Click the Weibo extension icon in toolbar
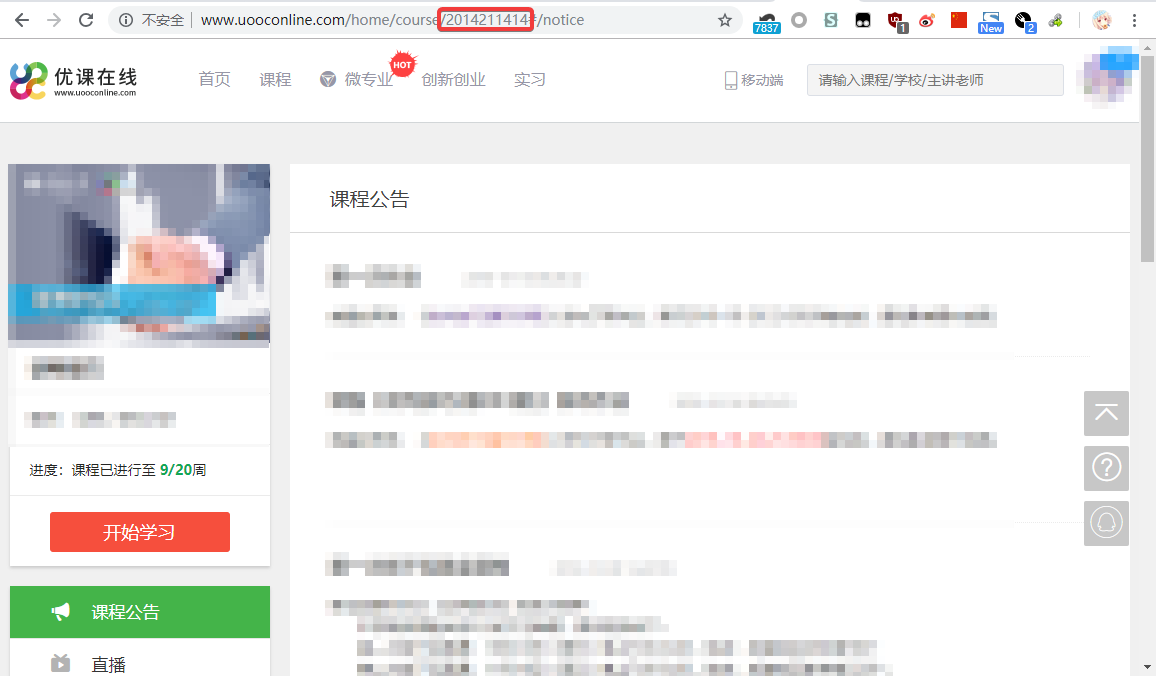 coord(926,19)
